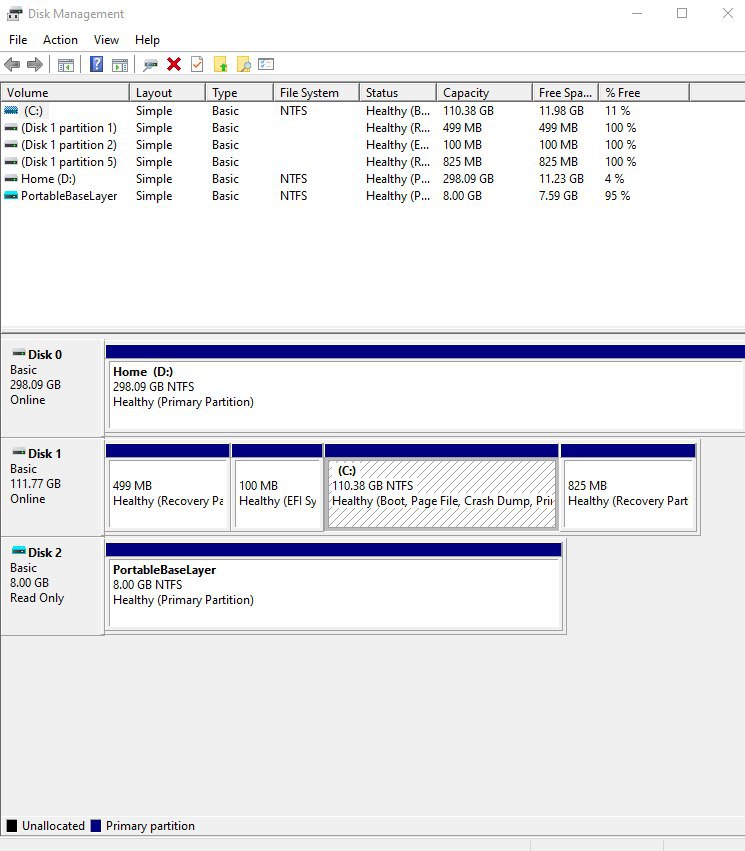Sort by the Layout column header
The image size is (745, 851).
tap(168, 93)
